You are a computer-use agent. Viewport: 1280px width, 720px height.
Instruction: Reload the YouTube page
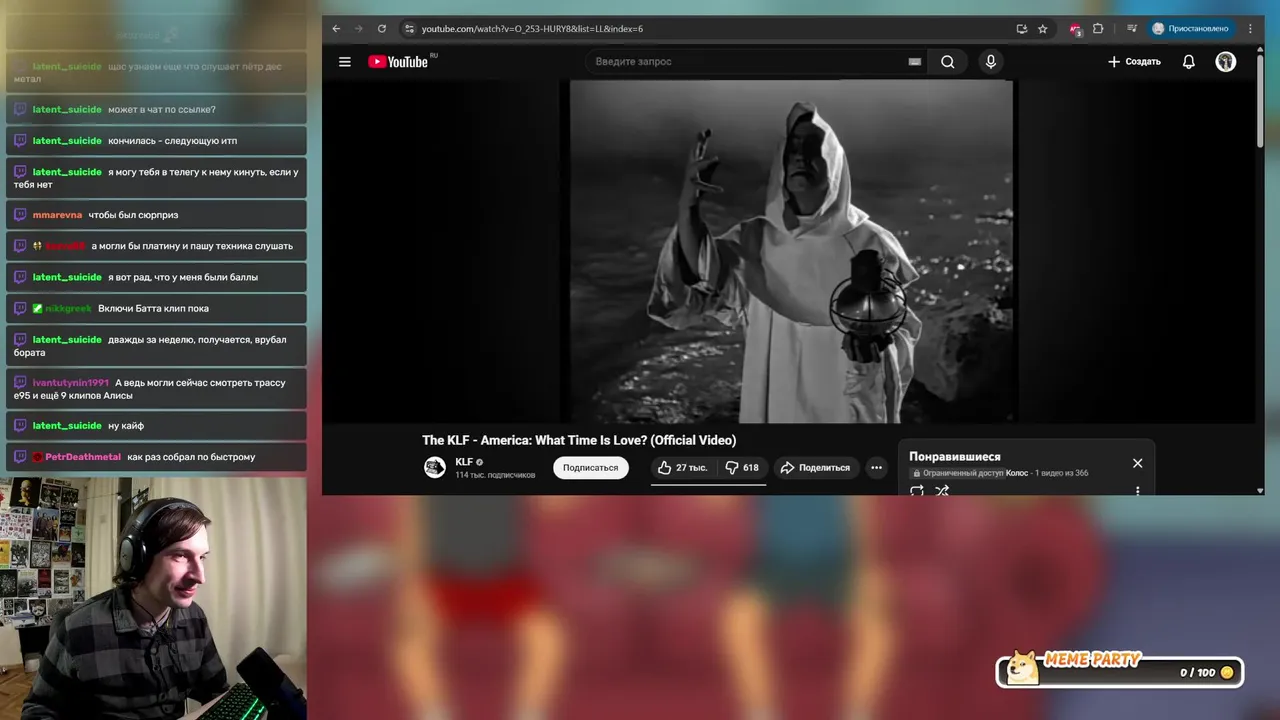(382, 29)
